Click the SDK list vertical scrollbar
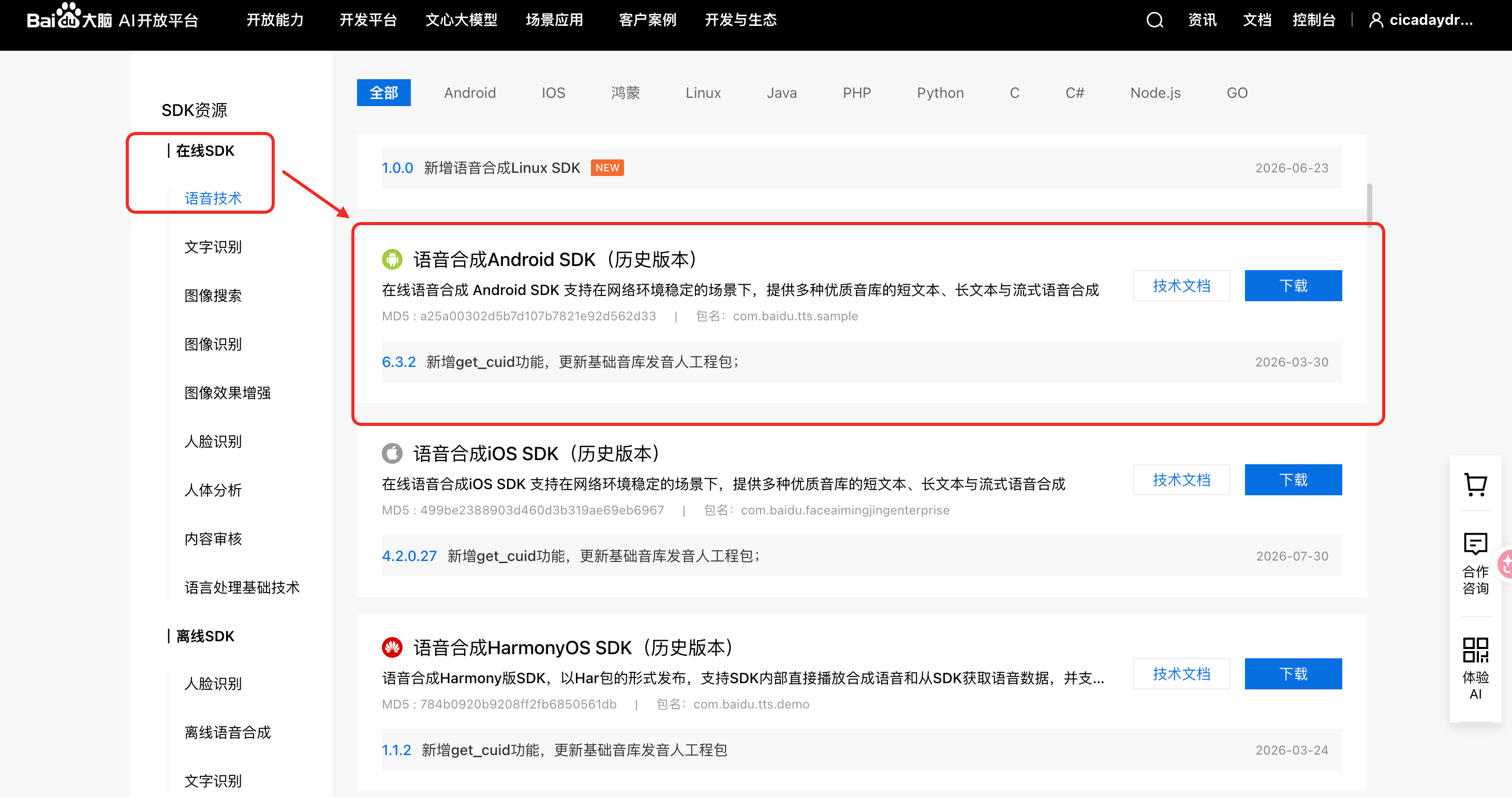Image resolution: width=1512 pixels, height=797 pixels. 1369,205
